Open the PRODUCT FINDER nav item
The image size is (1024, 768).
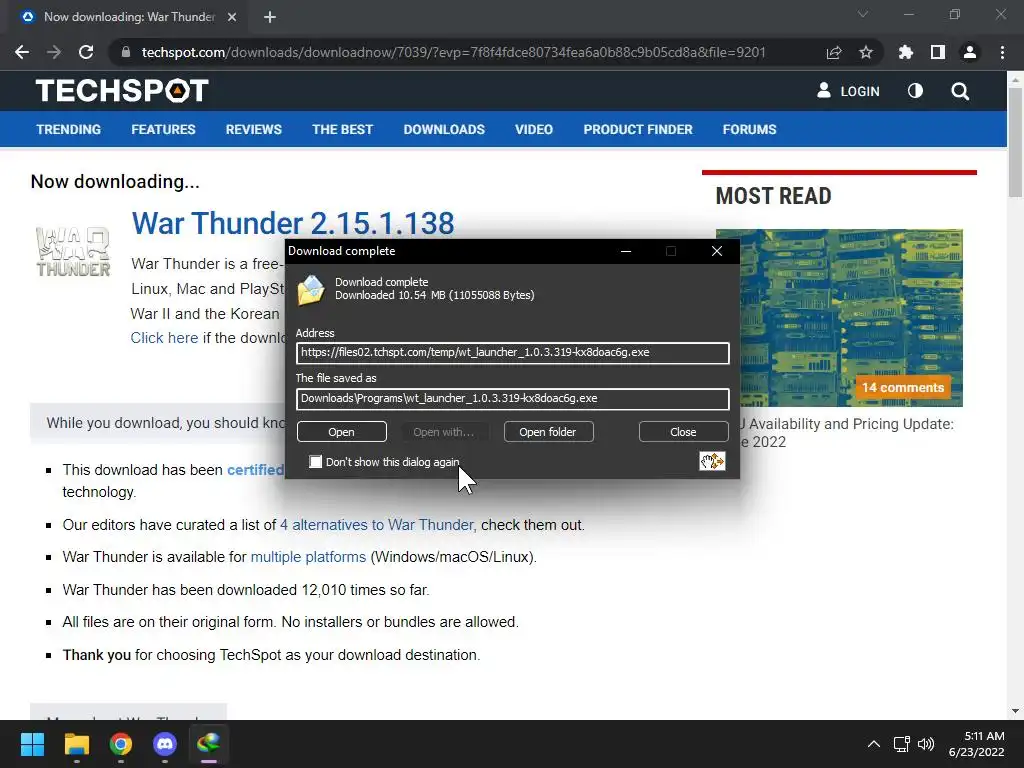pos(638,129)
